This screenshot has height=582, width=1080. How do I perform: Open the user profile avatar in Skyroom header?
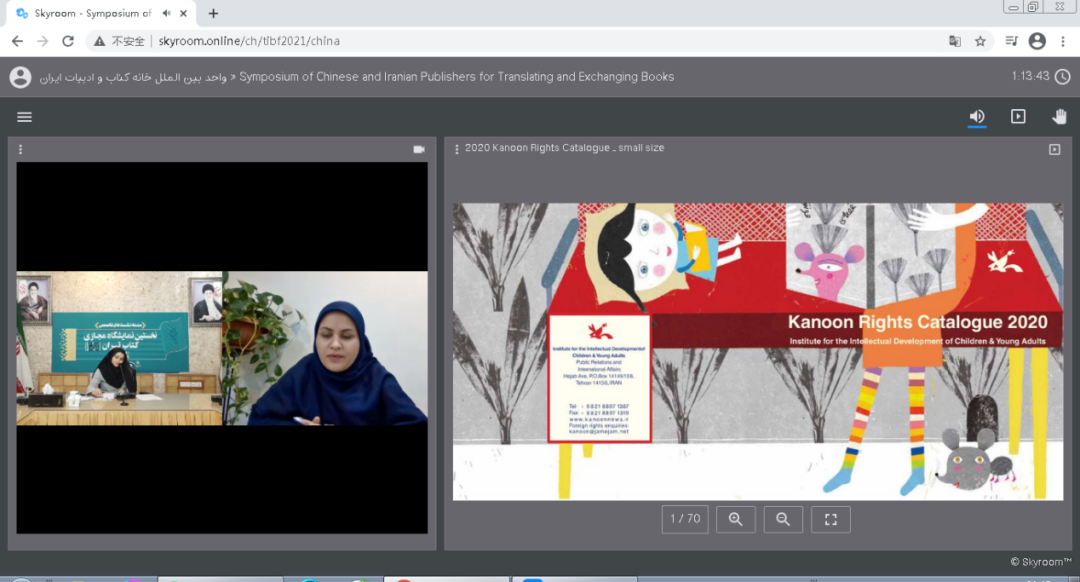[20, 77]
